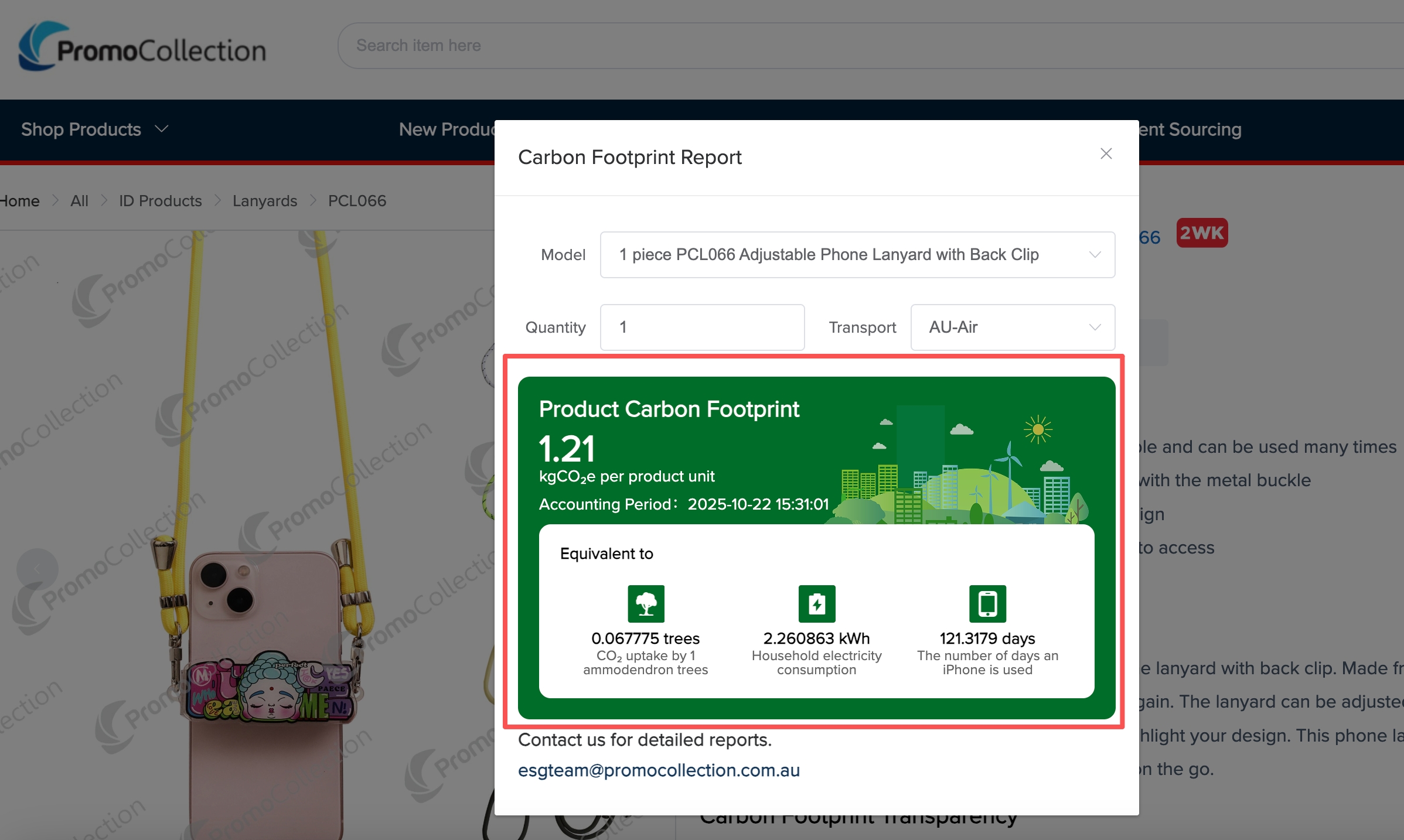Click the Quantity input field
Image resolution: width=1404 pixels, height=840 pixels.
702,327
